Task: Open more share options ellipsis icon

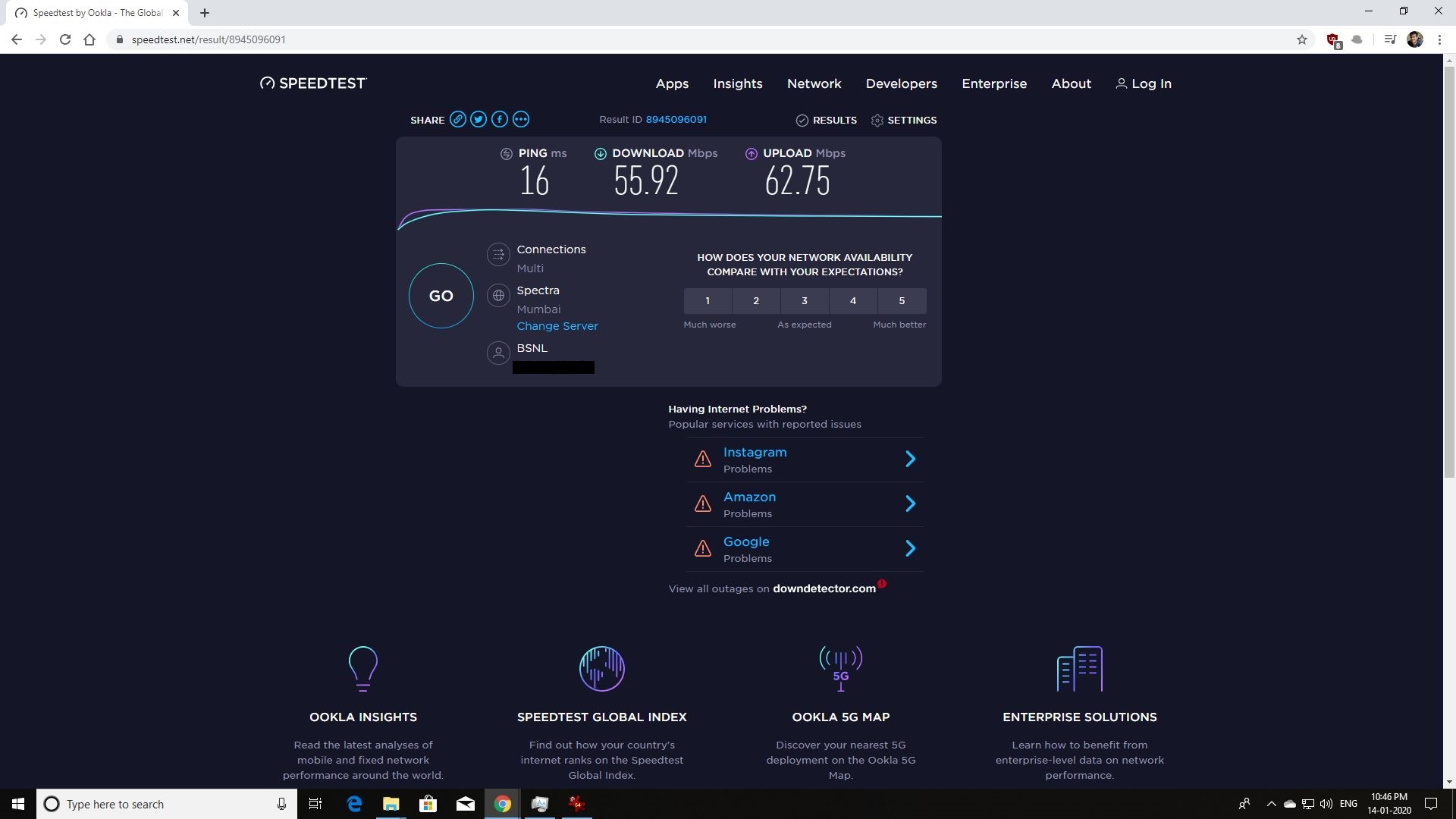Action: pos(521,119)
